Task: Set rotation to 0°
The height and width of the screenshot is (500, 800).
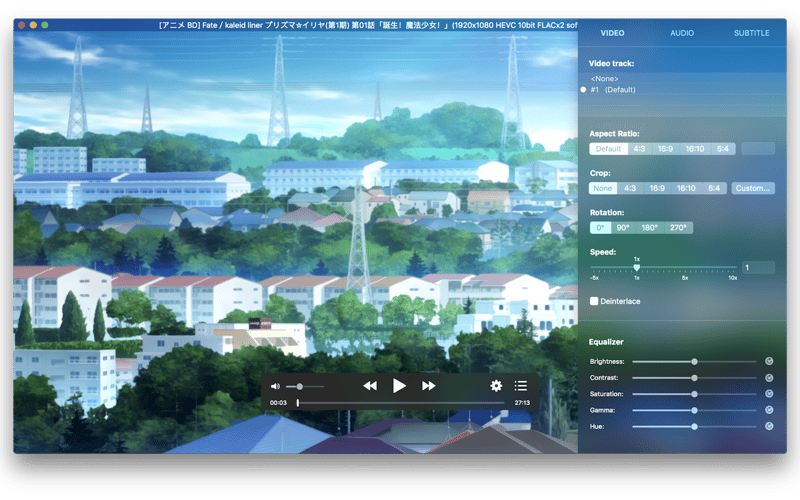Action: pos(601,228)
